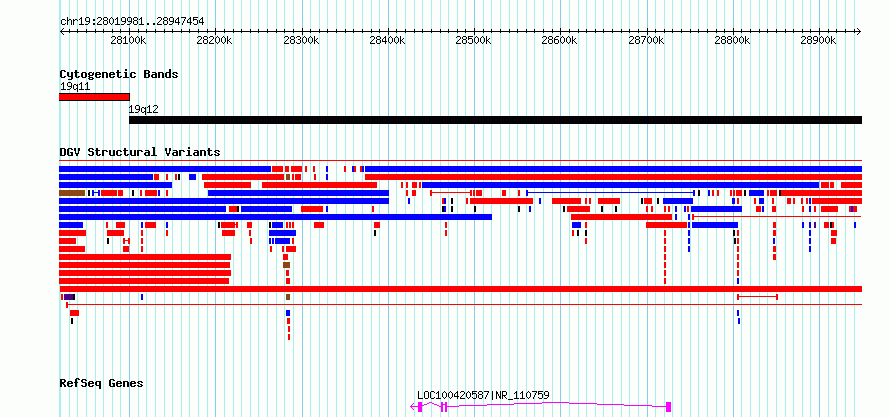
Task: Click the 28900k ruler label
Action: (819, 40)
